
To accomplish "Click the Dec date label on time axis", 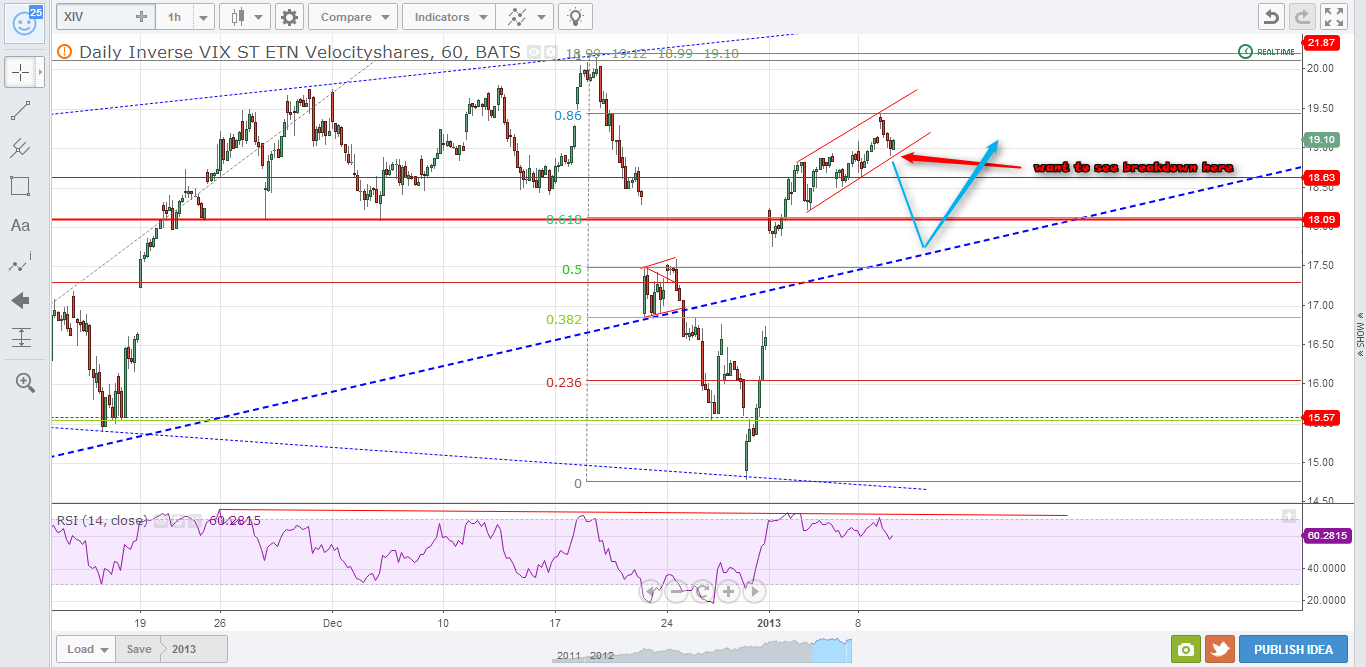I will pyautogui.click(x=332, y=621).
